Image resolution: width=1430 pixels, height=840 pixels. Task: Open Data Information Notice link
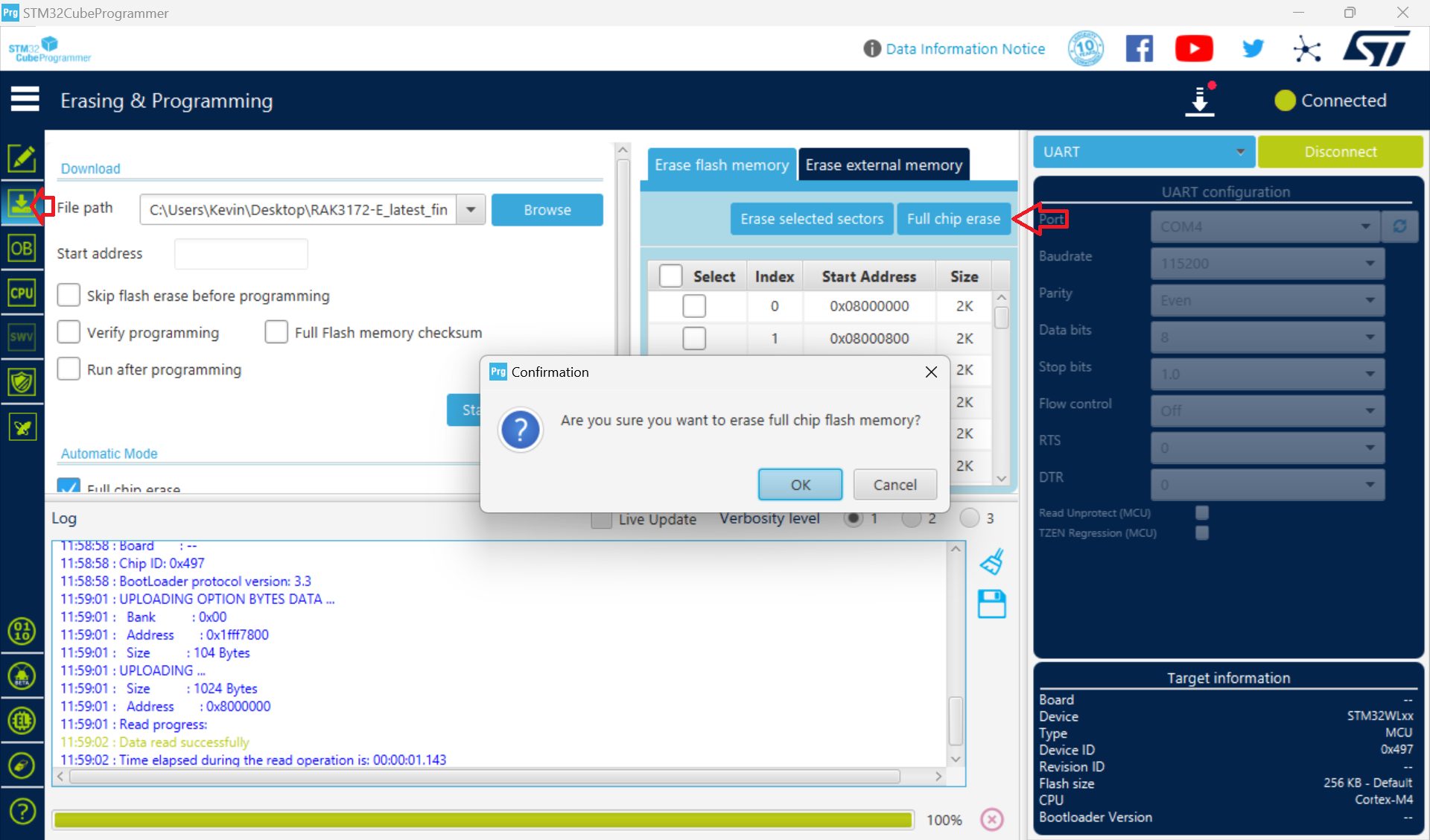click(965, 49)
